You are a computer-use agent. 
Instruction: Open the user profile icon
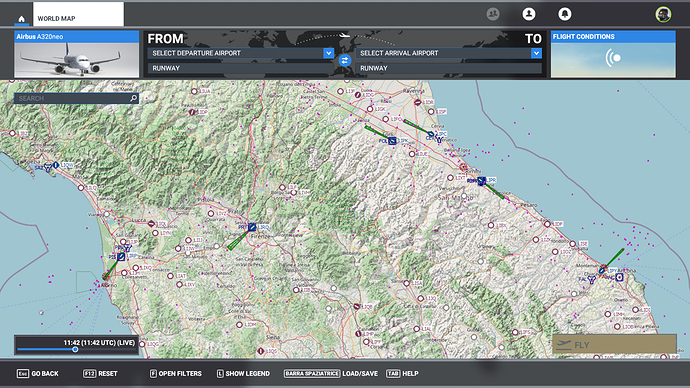click(529, 14)
